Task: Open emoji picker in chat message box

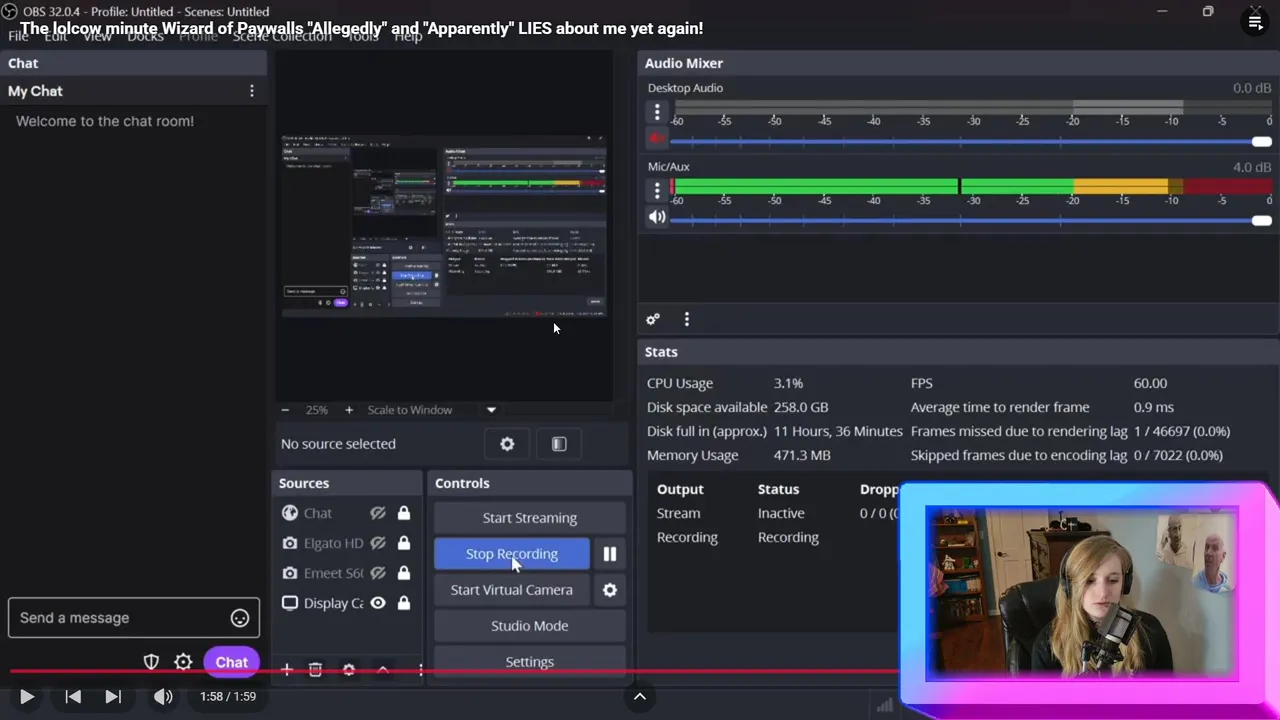Action: pos(240,618)
